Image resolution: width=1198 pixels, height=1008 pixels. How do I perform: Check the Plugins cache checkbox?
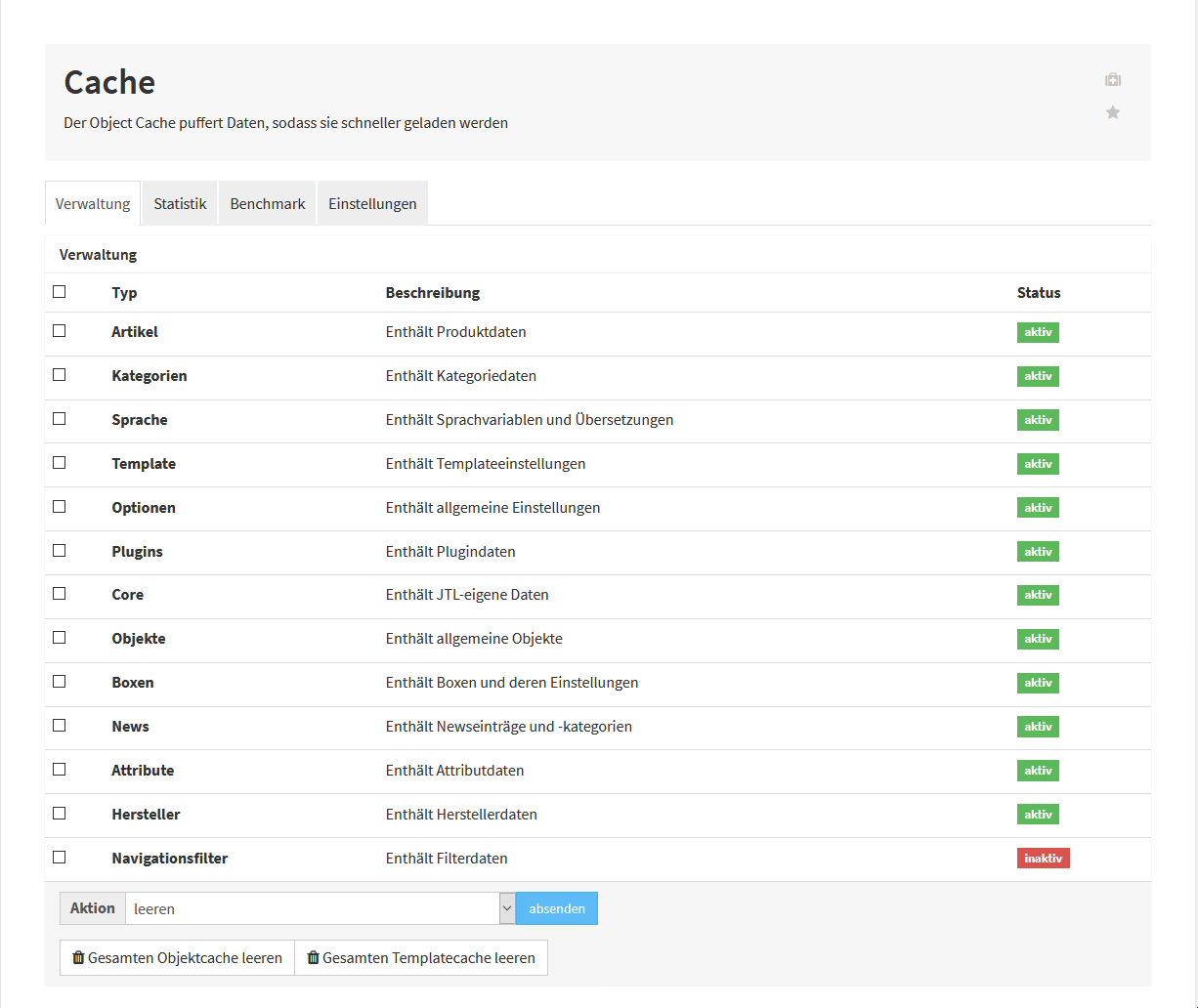(60, 550)
